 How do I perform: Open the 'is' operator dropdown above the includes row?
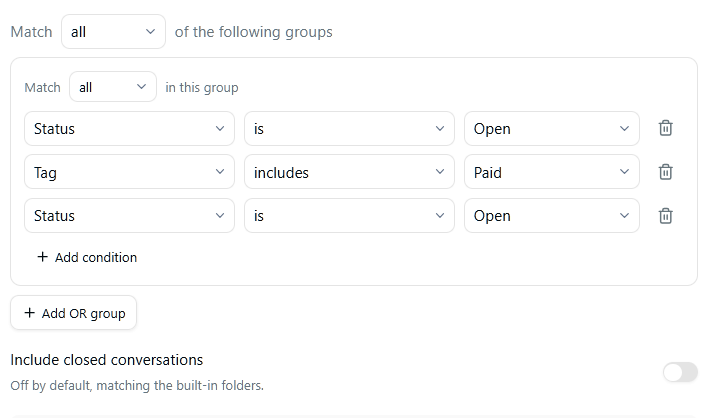click(349, 128)
